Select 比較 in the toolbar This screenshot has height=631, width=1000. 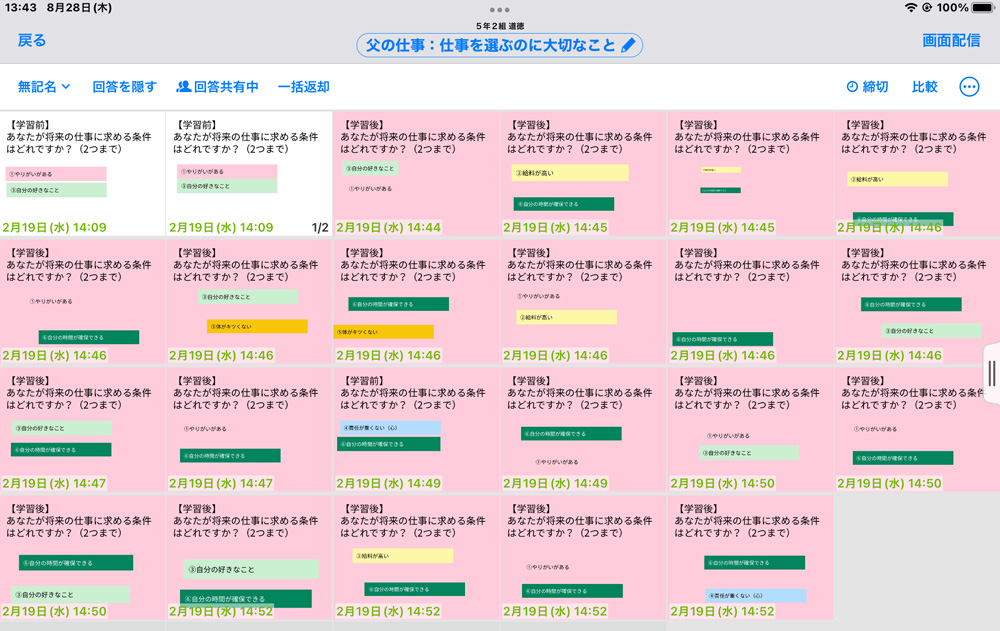coord(925,87)
